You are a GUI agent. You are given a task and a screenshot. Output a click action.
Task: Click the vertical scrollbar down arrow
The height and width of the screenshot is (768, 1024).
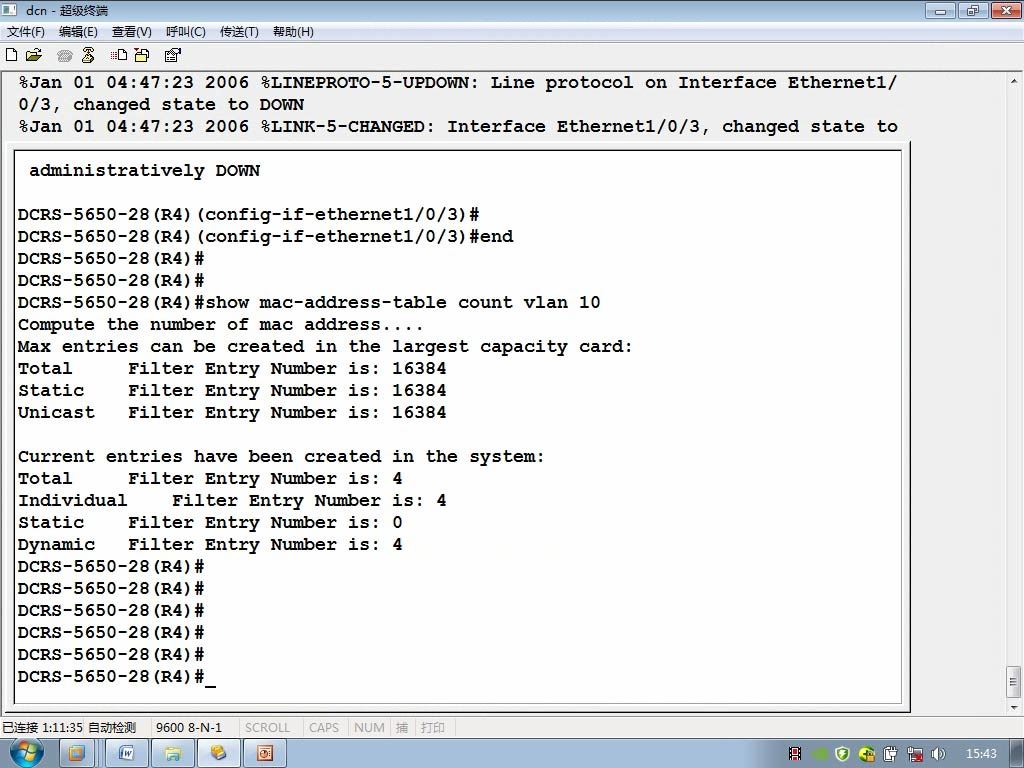[x=1014, y=707]
